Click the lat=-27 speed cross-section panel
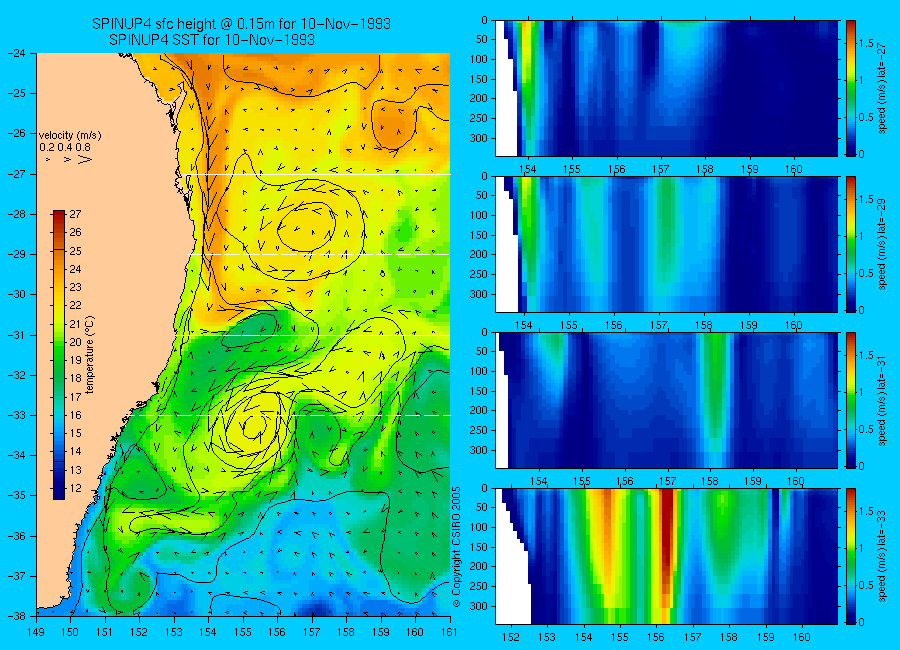The image size is (900, 650). coord(666,88)
